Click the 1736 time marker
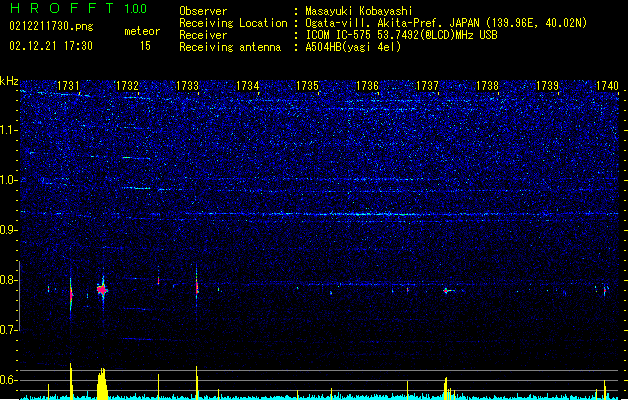The width and height of the screenshot is (629, 400). (367, 86)
